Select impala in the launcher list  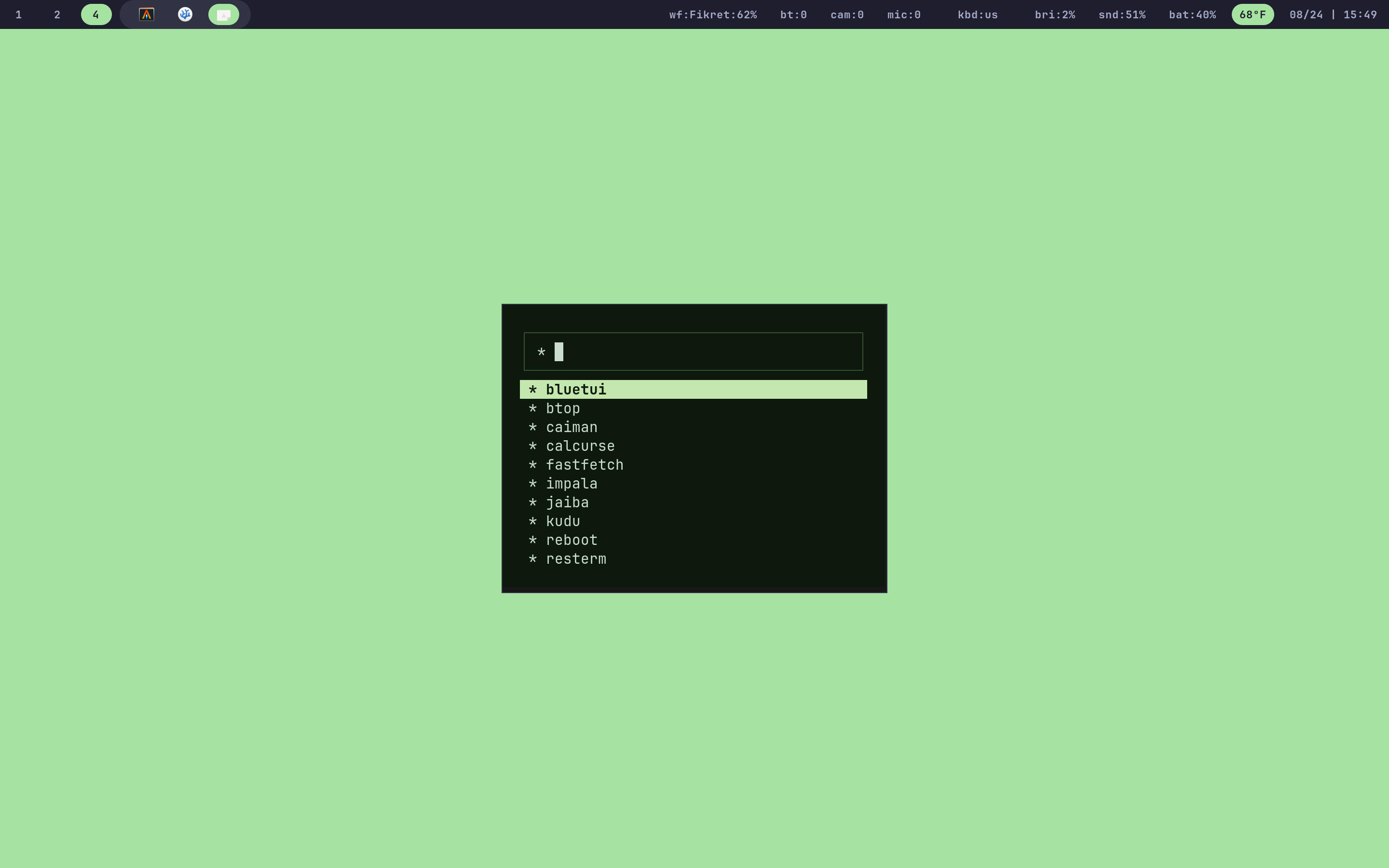click(693, 483)
